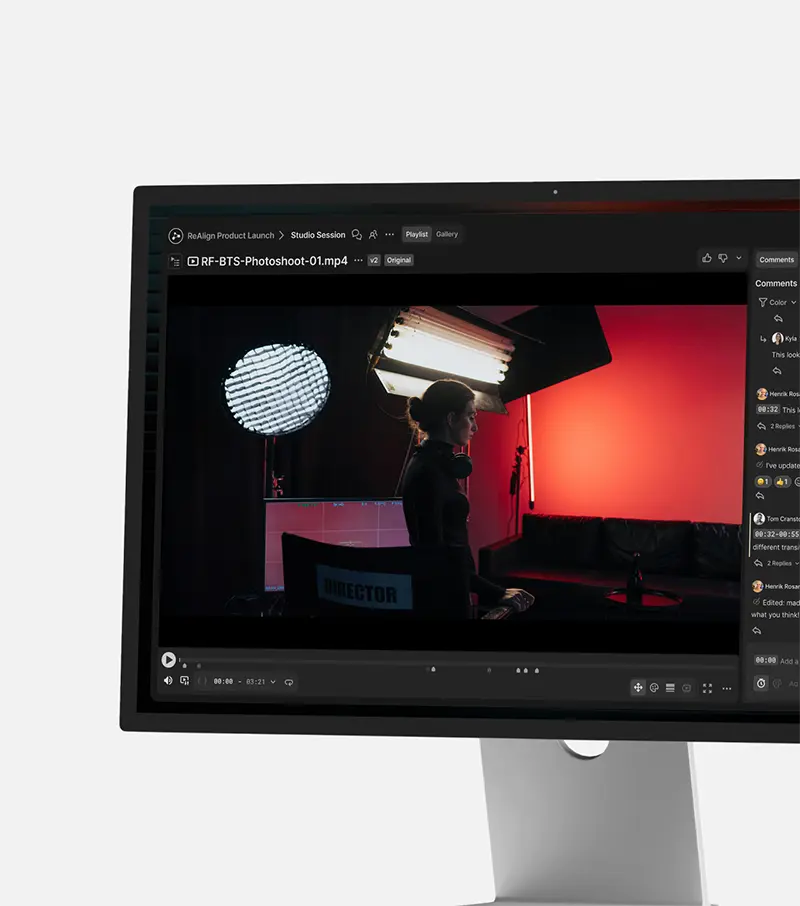Viewport: 800px width, 906px height.
Task: Jump to the 00:32-00:55 range timestamp
Action: [777, 534]
